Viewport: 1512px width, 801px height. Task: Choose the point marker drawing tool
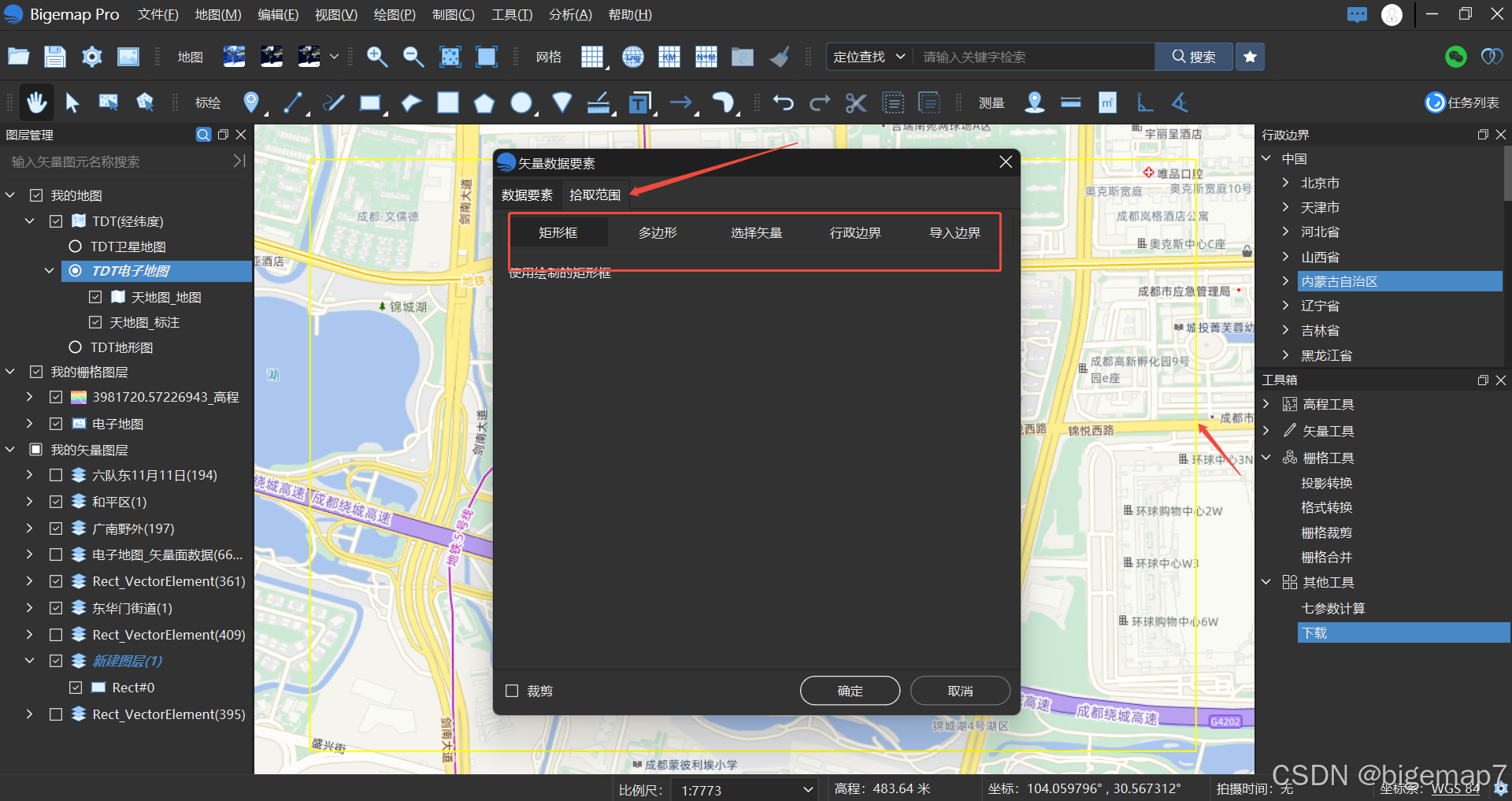[251, 102]
